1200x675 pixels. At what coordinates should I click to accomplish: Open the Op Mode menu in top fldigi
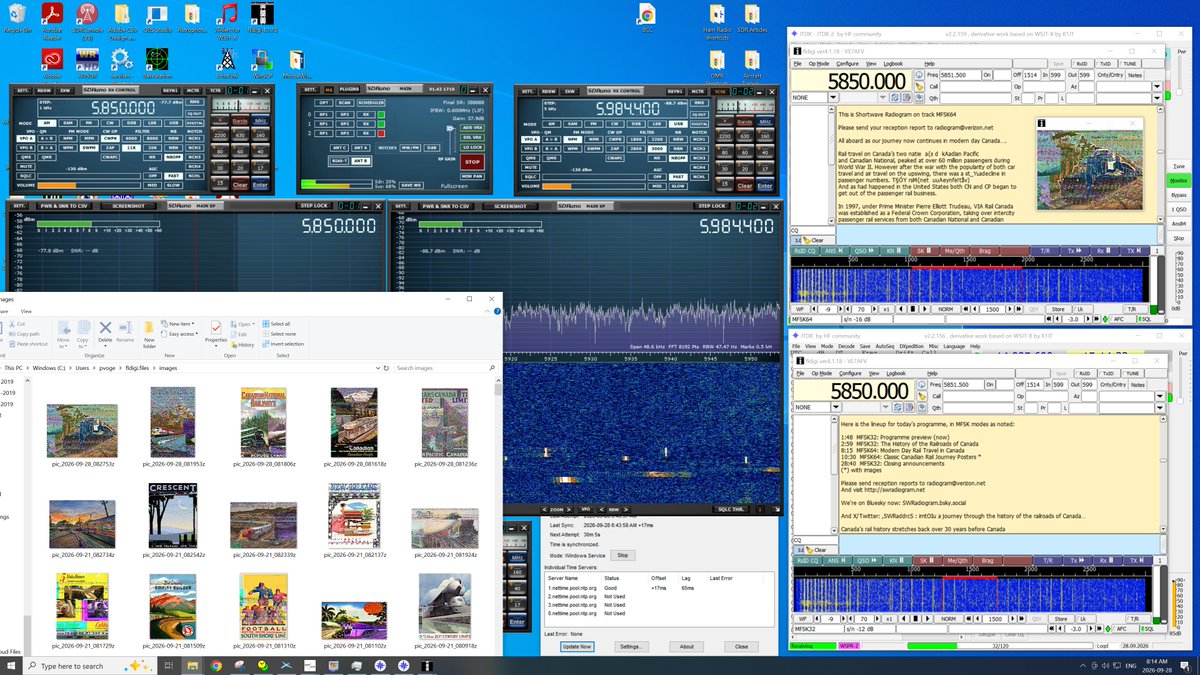819,63
